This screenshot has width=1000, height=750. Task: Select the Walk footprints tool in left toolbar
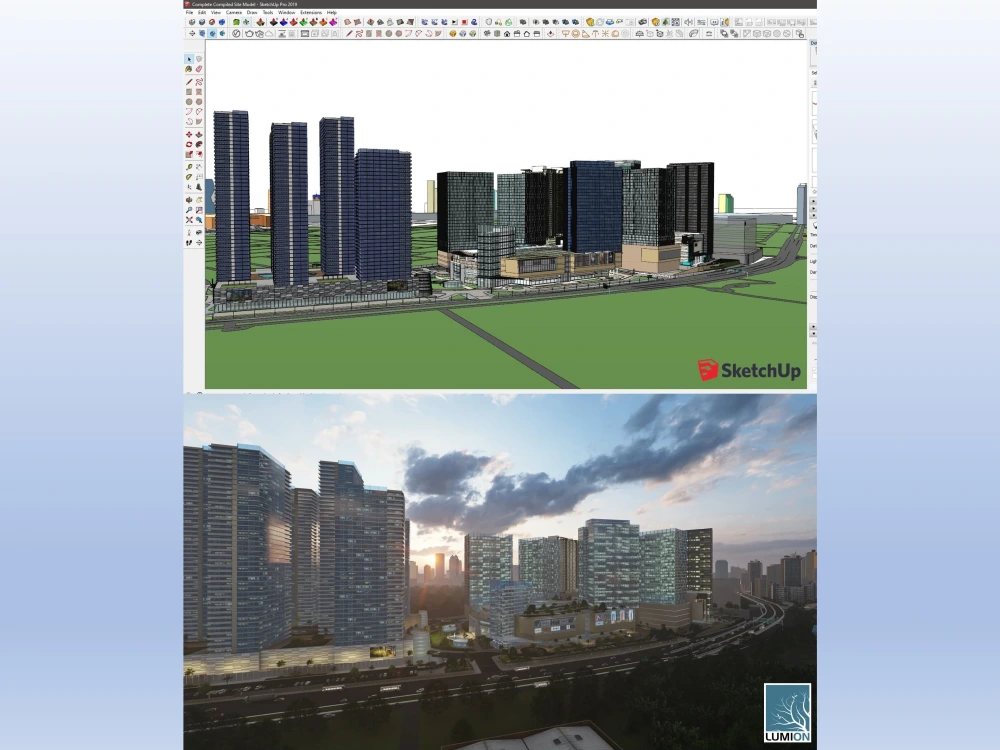pyautogui.click(x=189, y=242)
